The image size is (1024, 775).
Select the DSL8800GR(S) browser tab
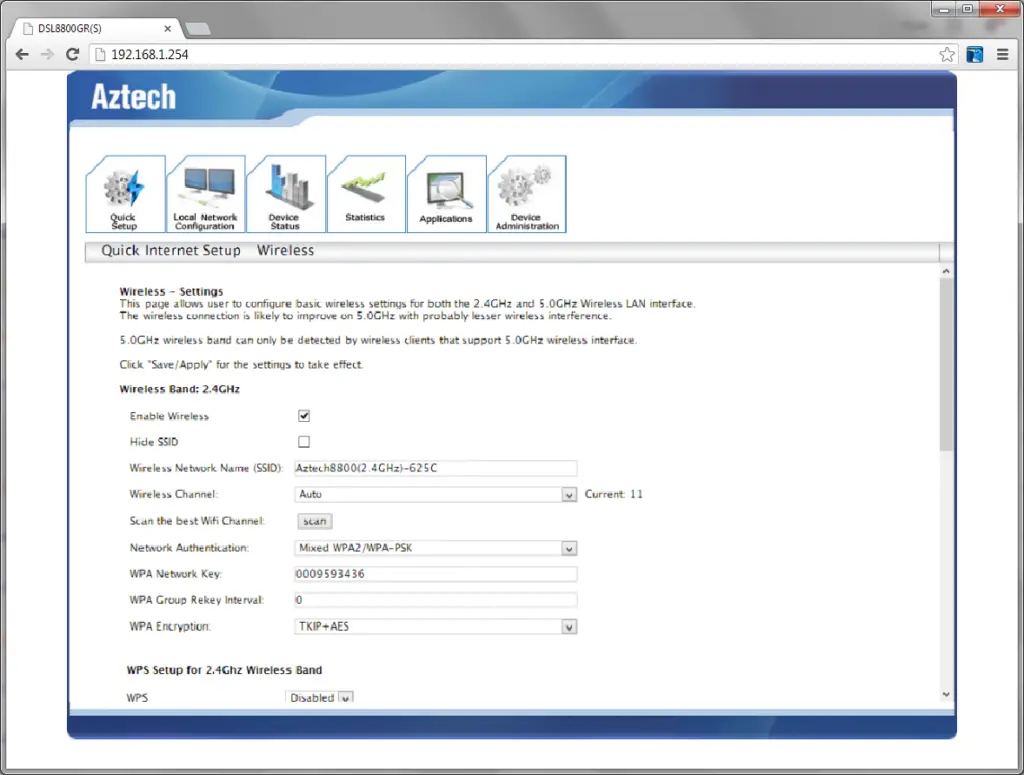(97, 29)
